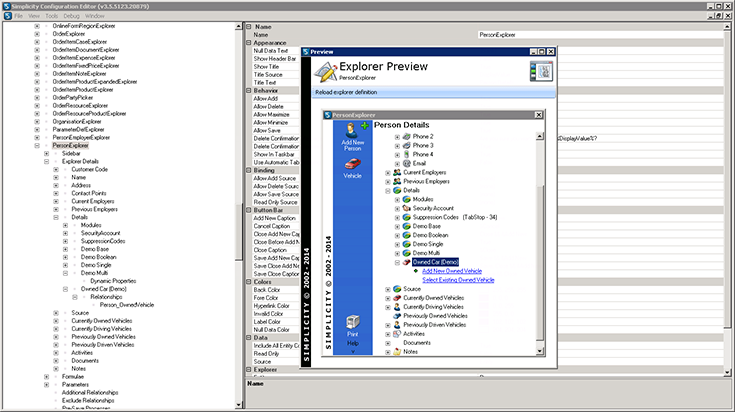The height and width of the screenshot is (412, 735).
Task: Collapse the Behavior property group
Action: click(x=249, y=90)
